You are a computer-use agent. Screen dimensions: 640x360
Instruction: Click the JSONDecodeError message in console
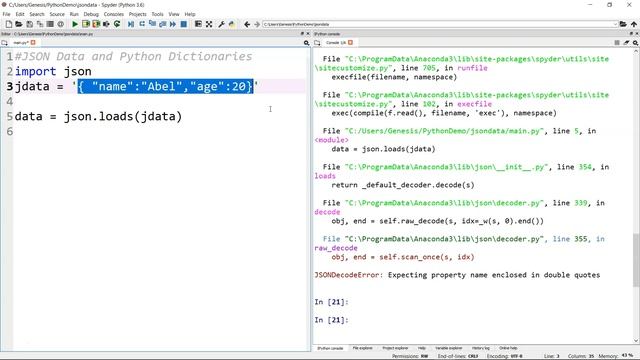(x=457, y=275)
